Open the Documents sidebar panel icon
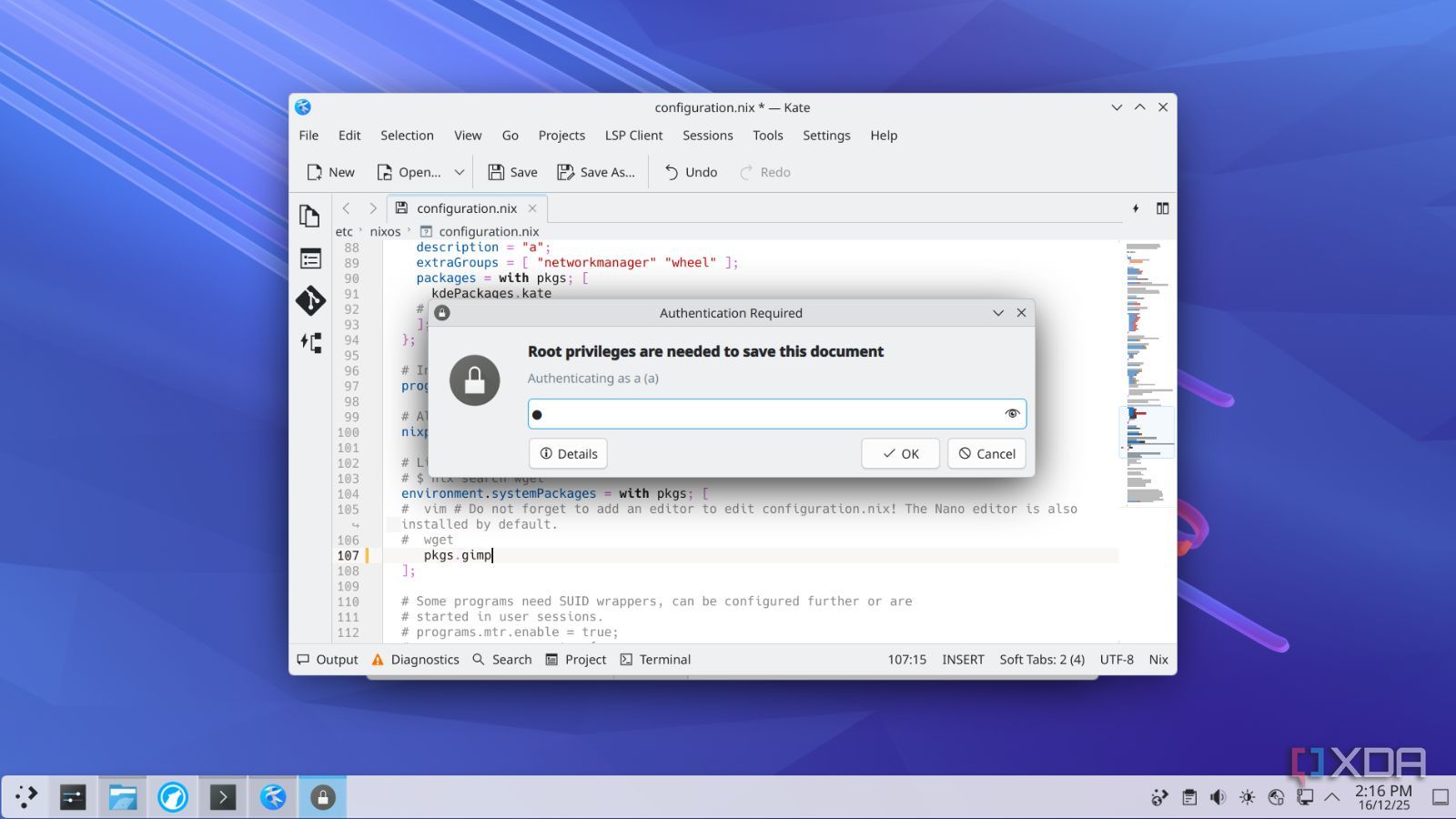The image size is (1456, 819). 309,216
